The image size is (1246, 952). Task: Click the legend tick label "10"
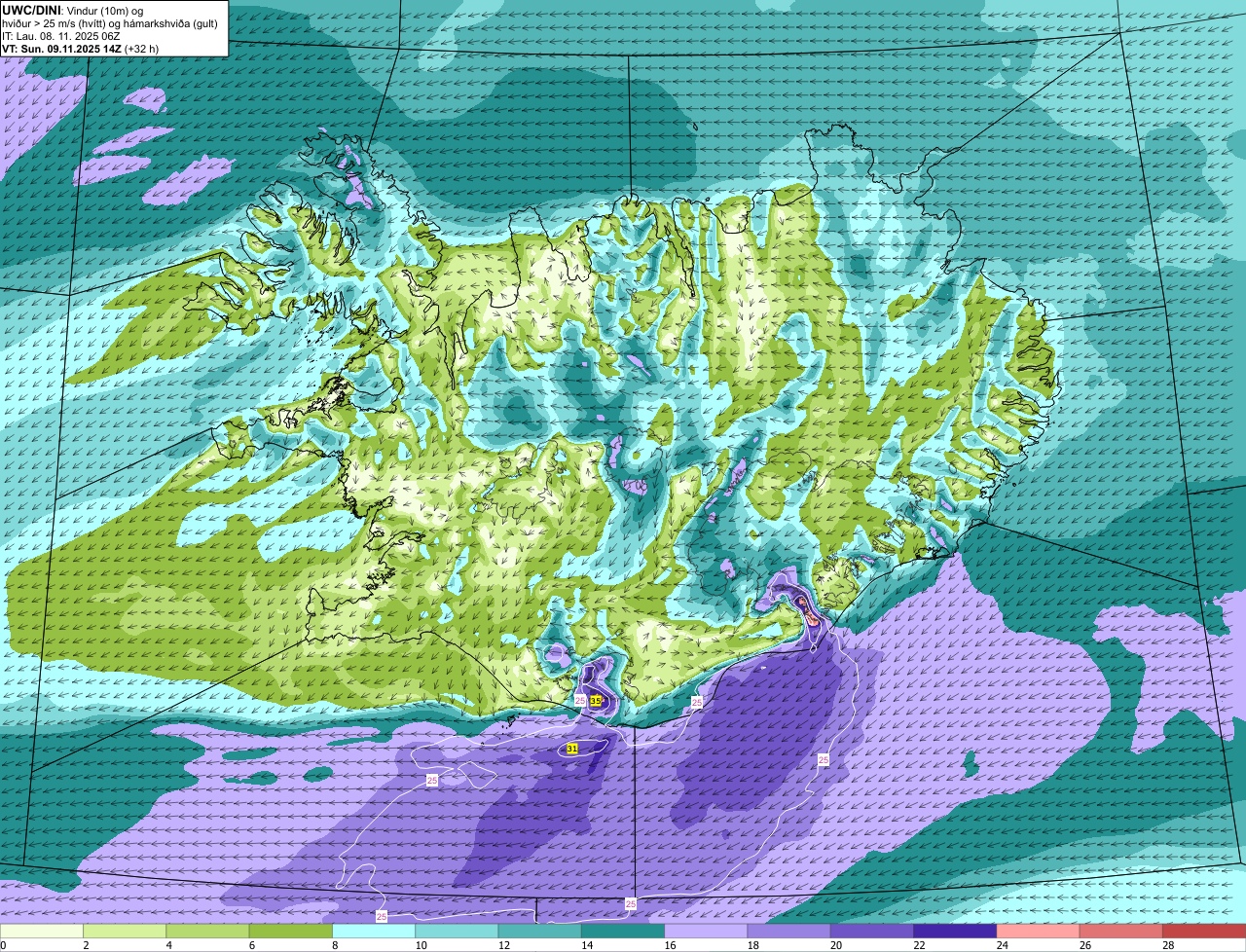tap(420, 945)
